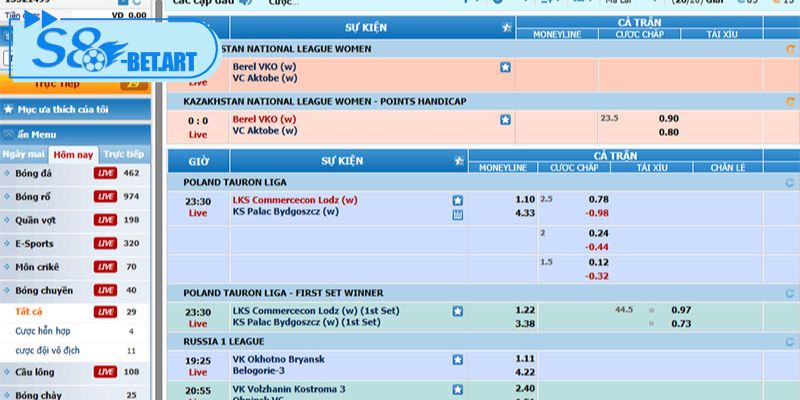Refresh the Kazakhstan National League Women section
Image resolution: width=800 pixels, height=400 pixels.
pos(790,49)
